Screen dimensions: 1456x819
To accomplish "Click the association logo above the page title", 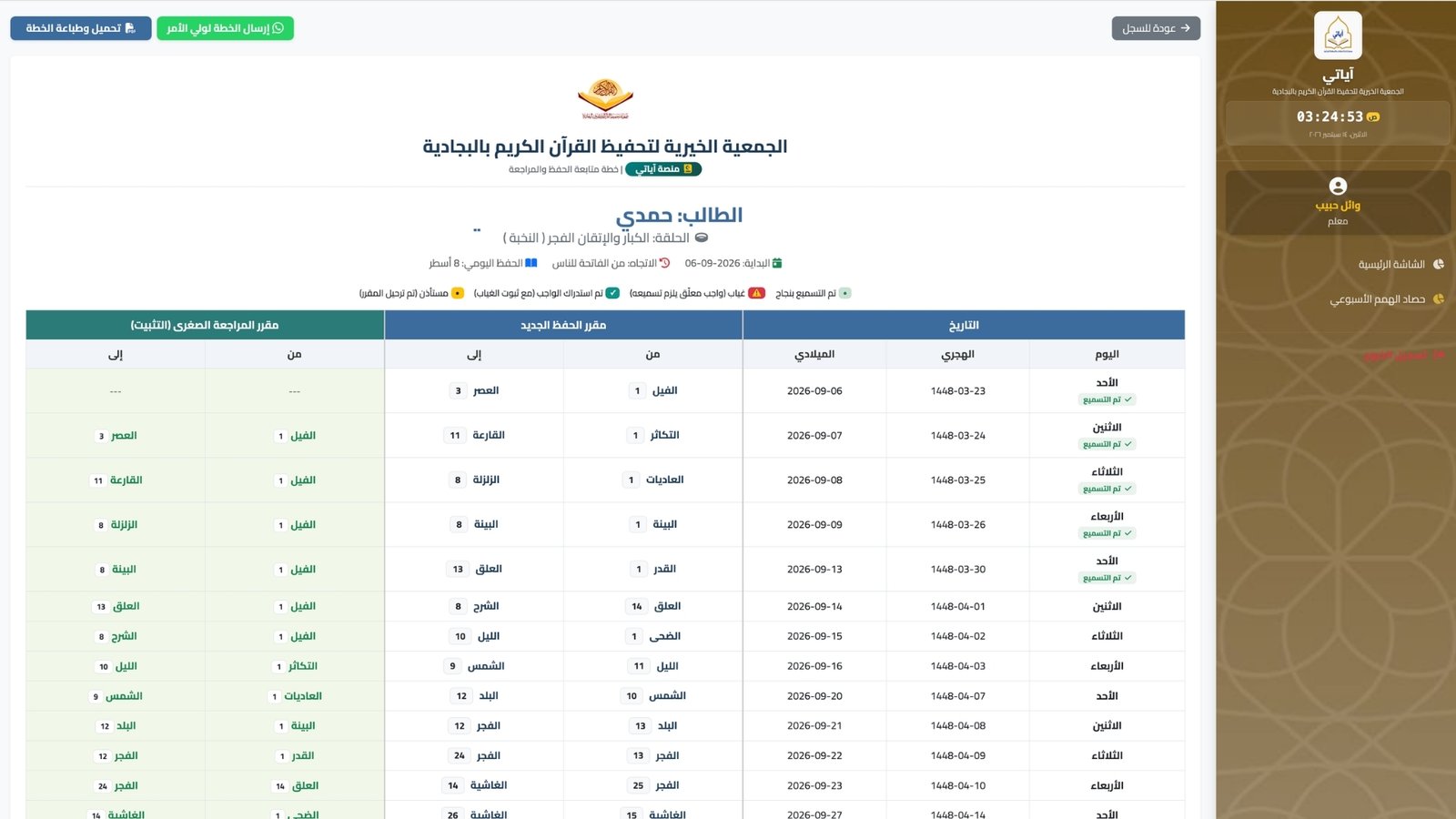I will click(605, 99).
